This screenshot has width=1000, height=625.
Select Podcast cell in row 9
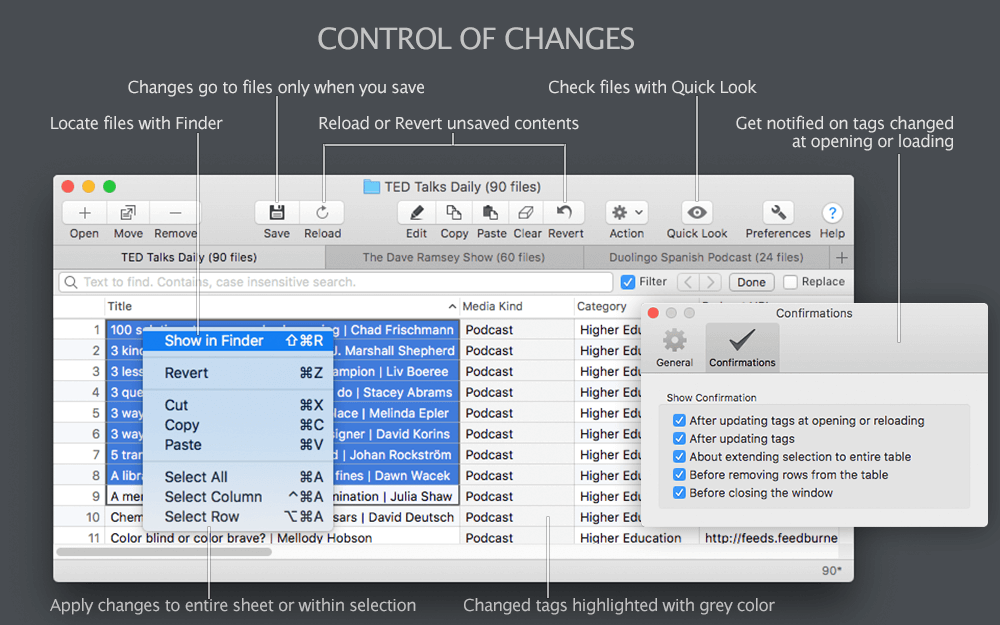(x=517, y=496)
